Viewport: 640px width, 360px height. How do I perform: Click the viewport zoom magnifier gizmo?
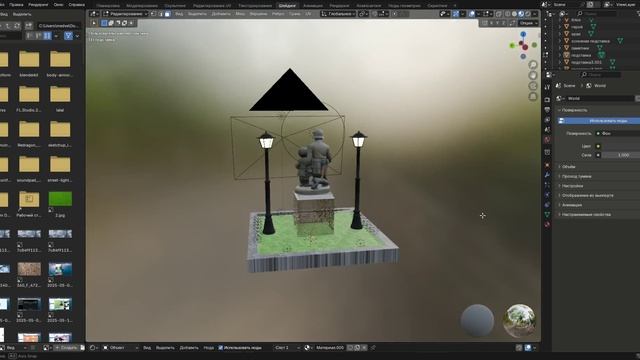click(x=533, y=65)
